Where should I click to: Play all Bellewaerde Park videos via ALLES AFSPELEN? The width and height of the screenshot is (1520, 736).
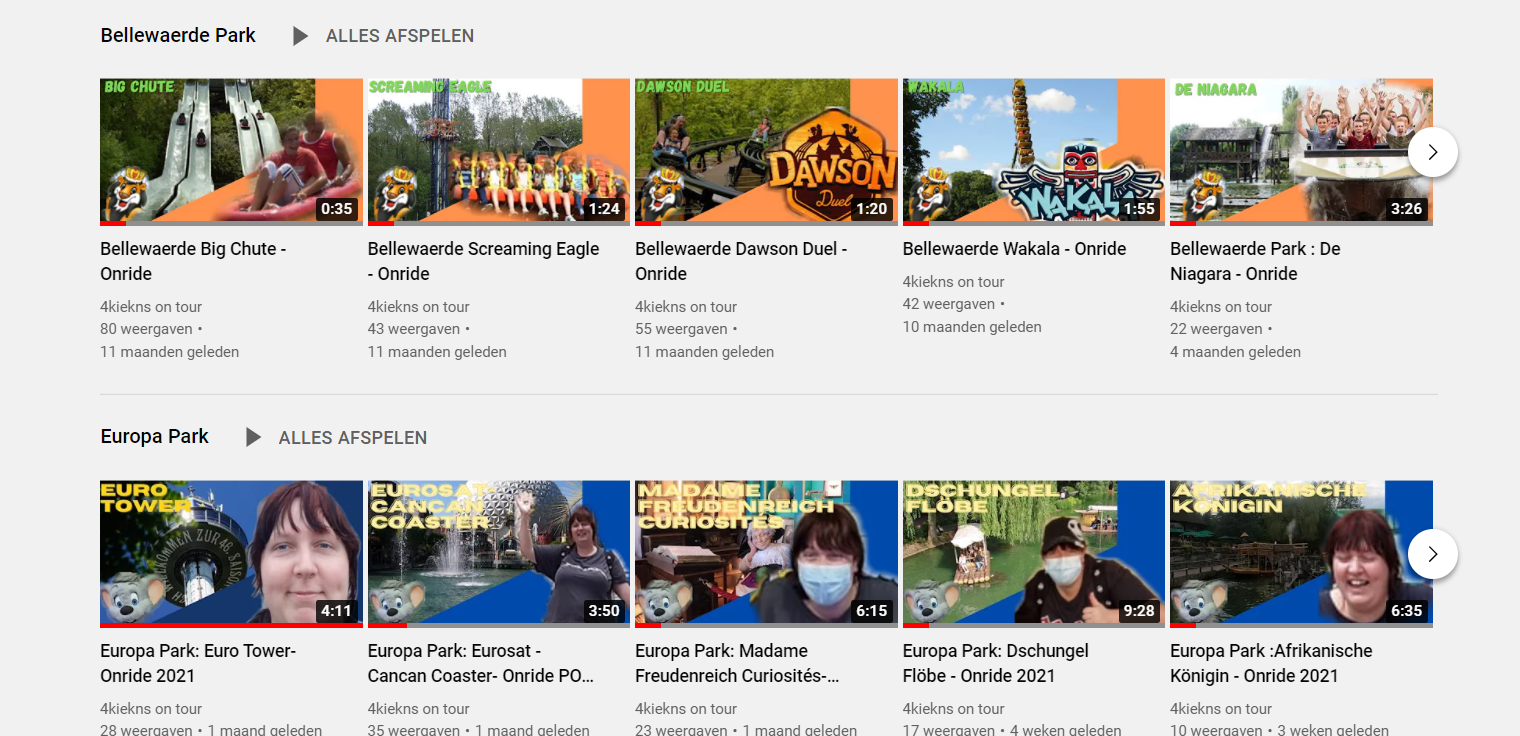tap(400, 36)
